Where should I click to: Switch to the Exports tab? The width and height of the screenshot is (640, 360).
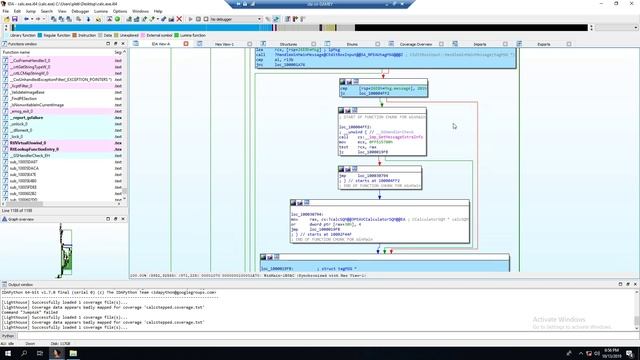click(x=544, y=44)
